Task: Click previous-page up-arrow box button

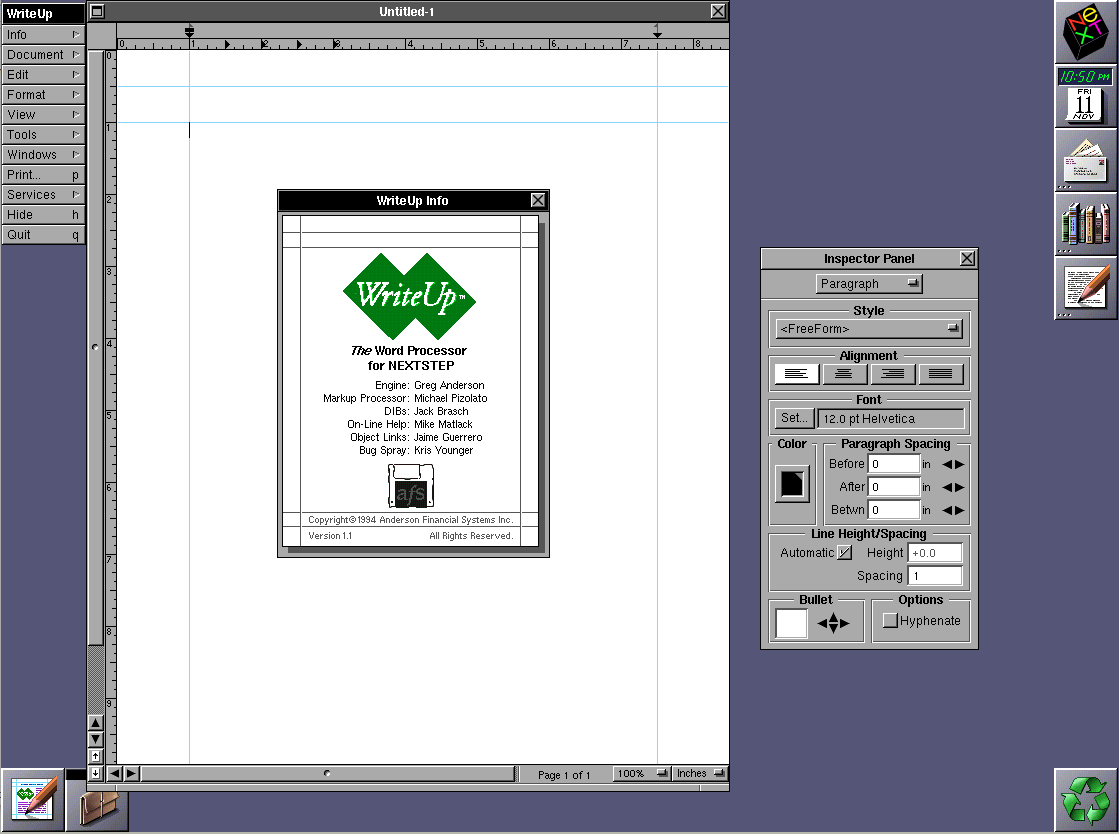Action: click(96, 756)
